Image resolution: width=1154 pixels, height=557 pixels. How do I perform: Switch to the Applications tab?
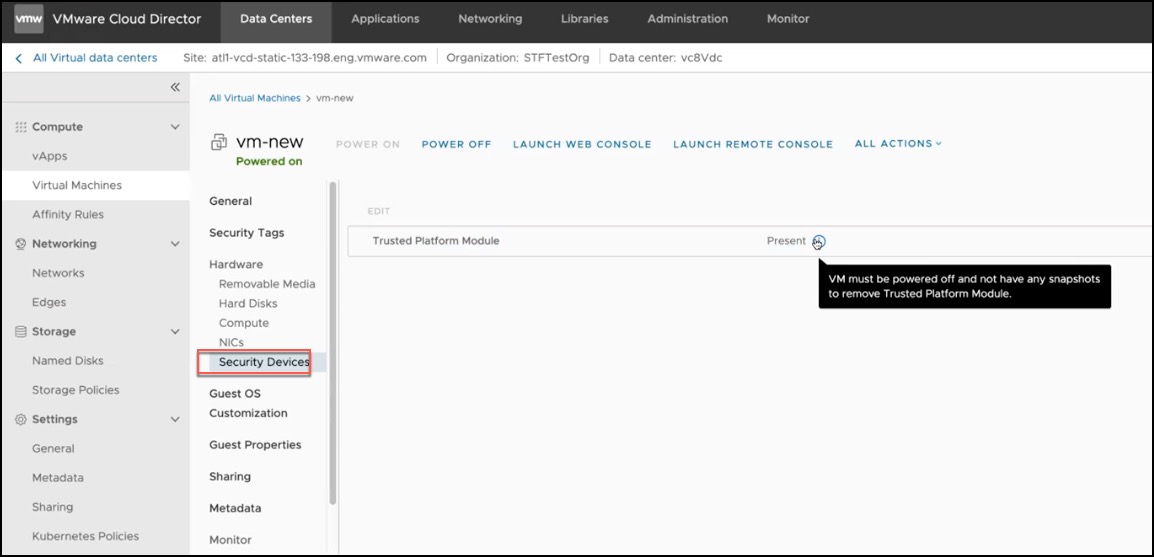[385, 19]
